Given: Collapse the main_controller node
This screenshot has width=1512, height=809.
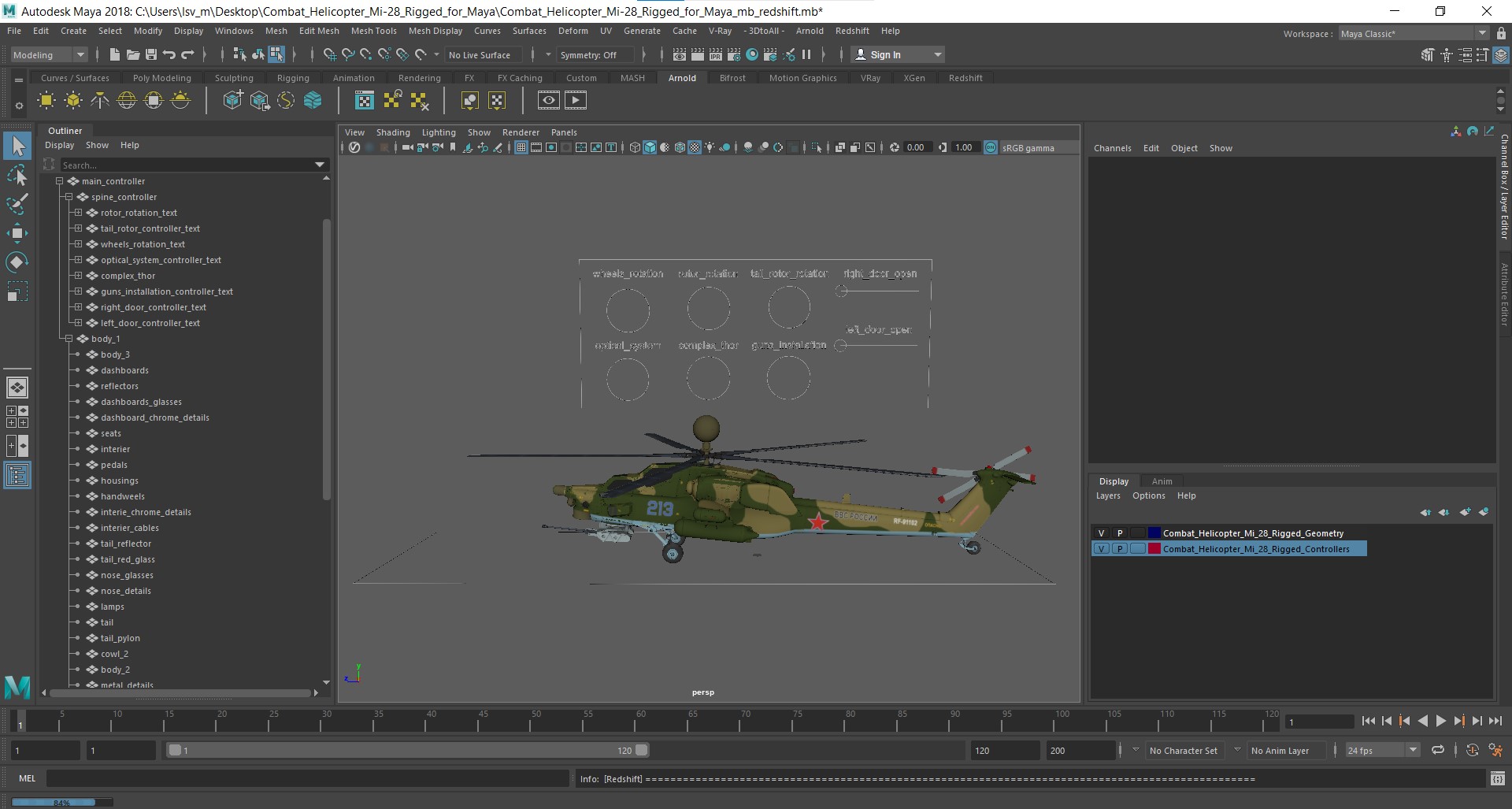Looking at the screenshot, I should (x=59, y=181).
